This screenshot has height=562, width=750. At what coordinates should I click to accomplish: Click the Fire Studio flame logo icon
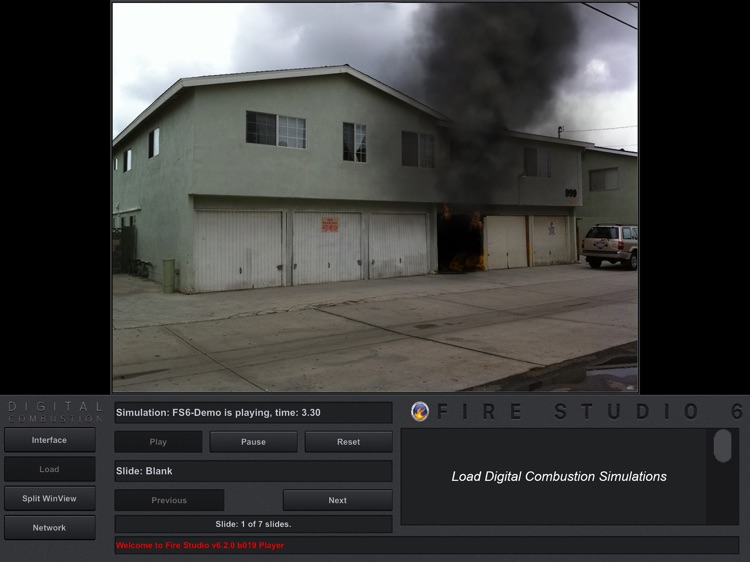point(419,411)
